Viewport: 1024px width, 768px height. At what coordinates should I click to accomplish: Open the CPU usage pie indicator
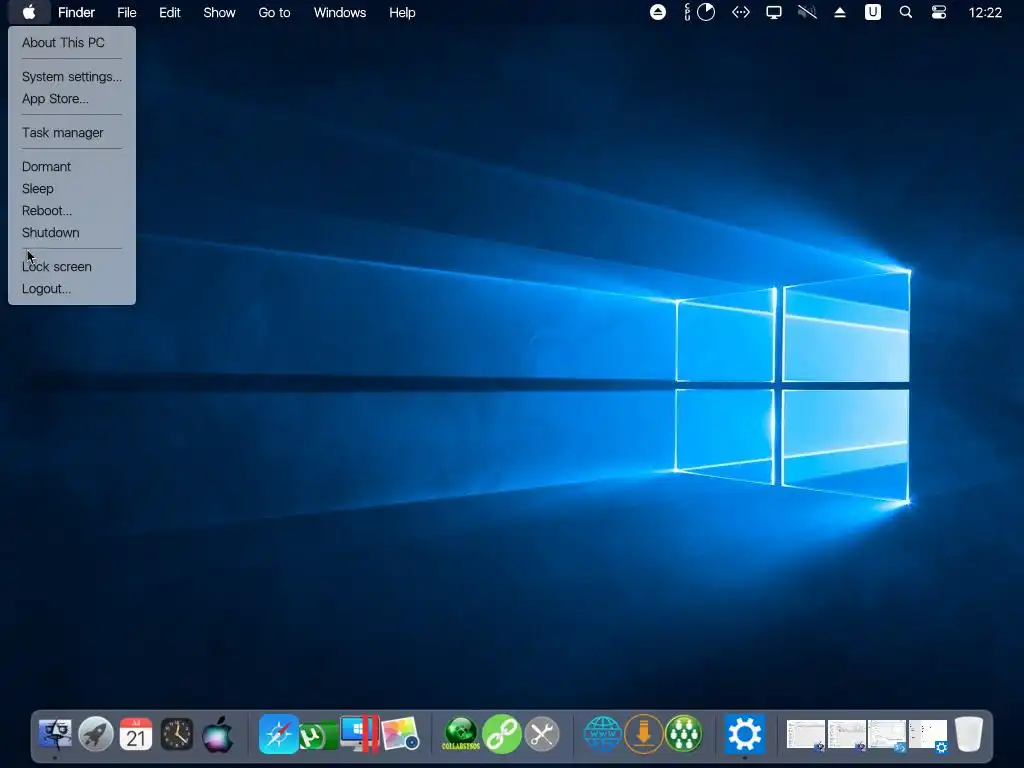706,12
